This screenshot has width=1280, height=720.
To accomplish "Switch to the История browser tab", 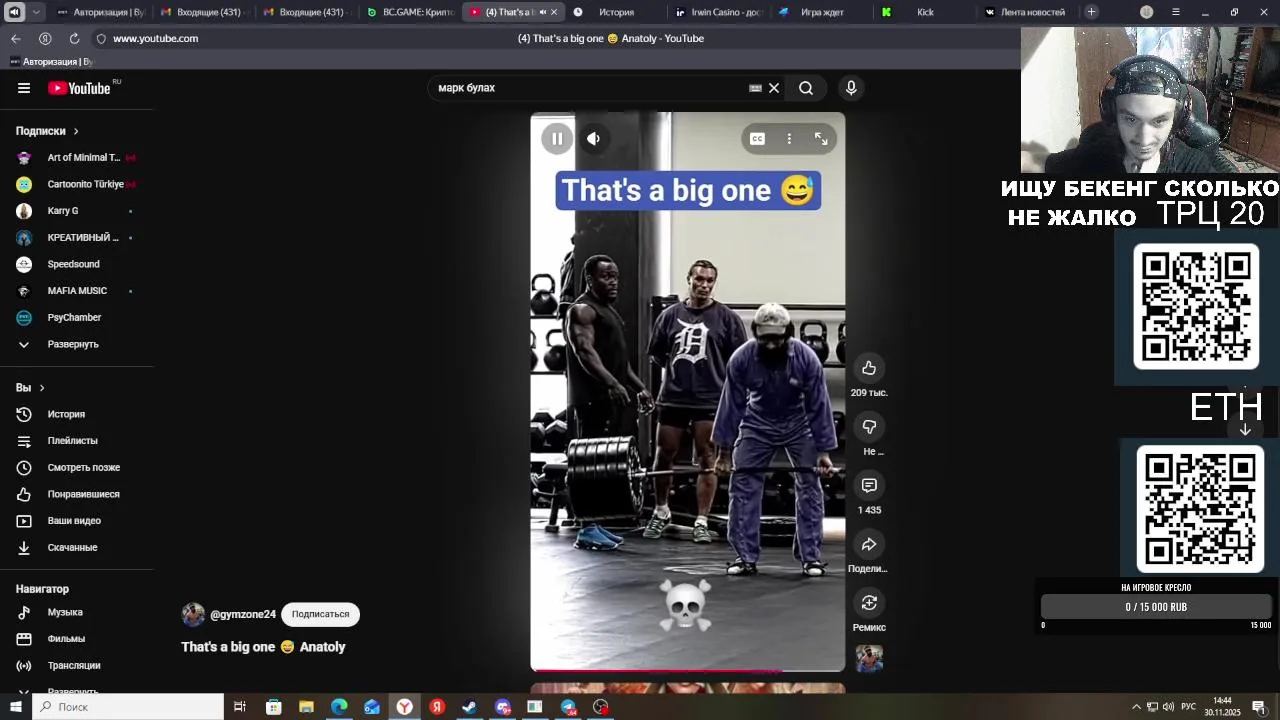I will click(615, 12).
